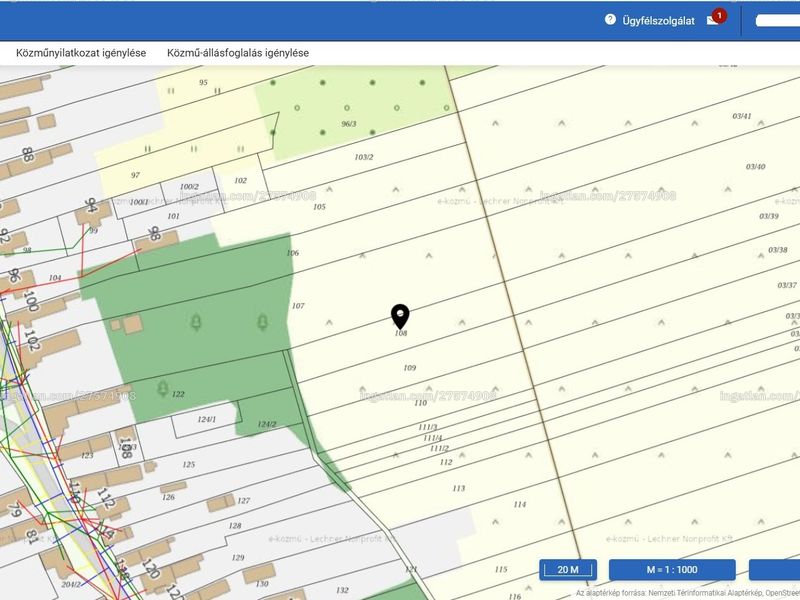Screen dimensions: 800x600
Task: Select parcel label 111/4
Action: coord(433,438)
